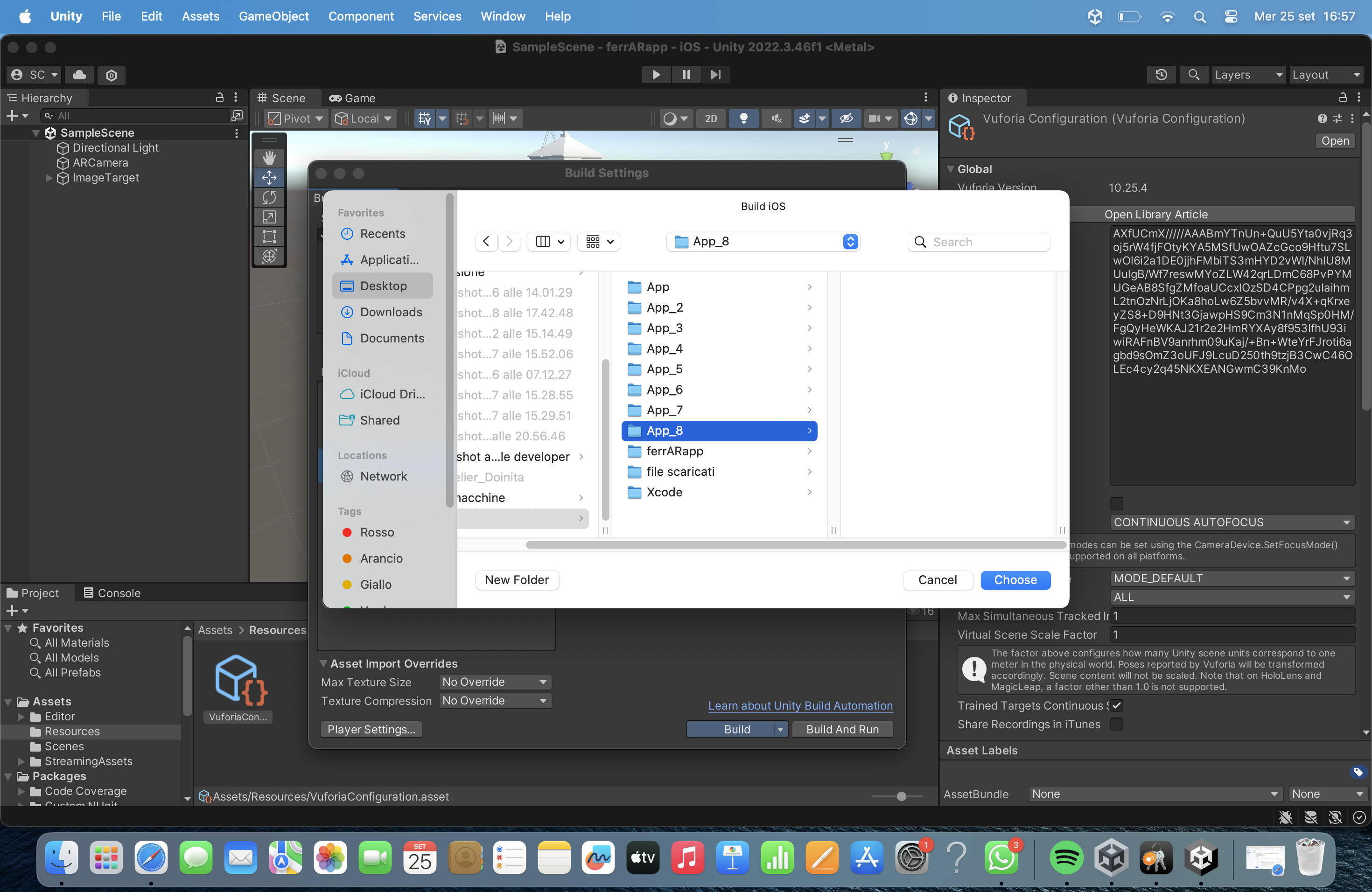Image resolution: width=1372 pixels, height=892 pixels.
Task: Click the Play button in Unity toolbar
Action: (656, 75)
